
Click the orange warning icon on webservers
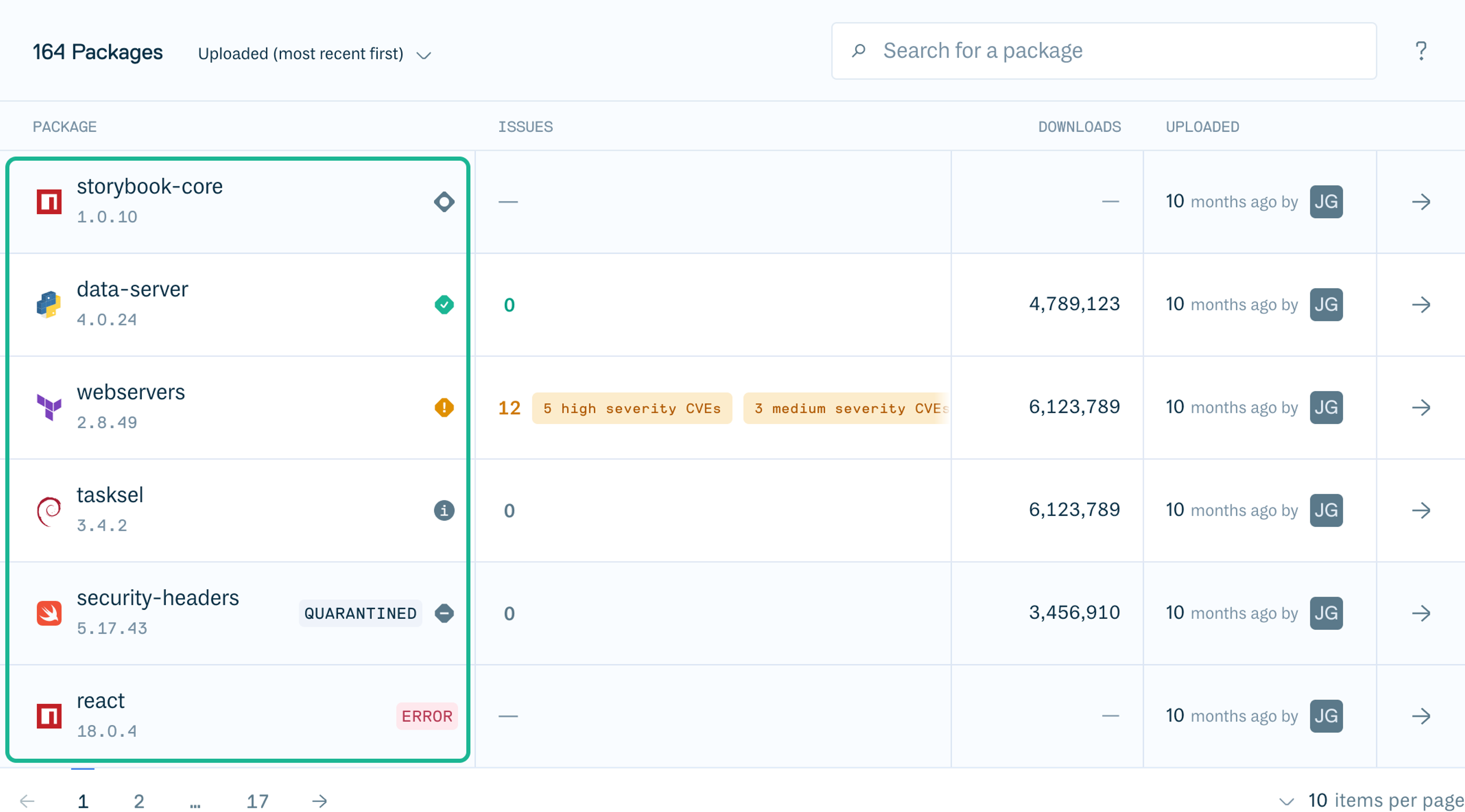[x=444, y=408]
